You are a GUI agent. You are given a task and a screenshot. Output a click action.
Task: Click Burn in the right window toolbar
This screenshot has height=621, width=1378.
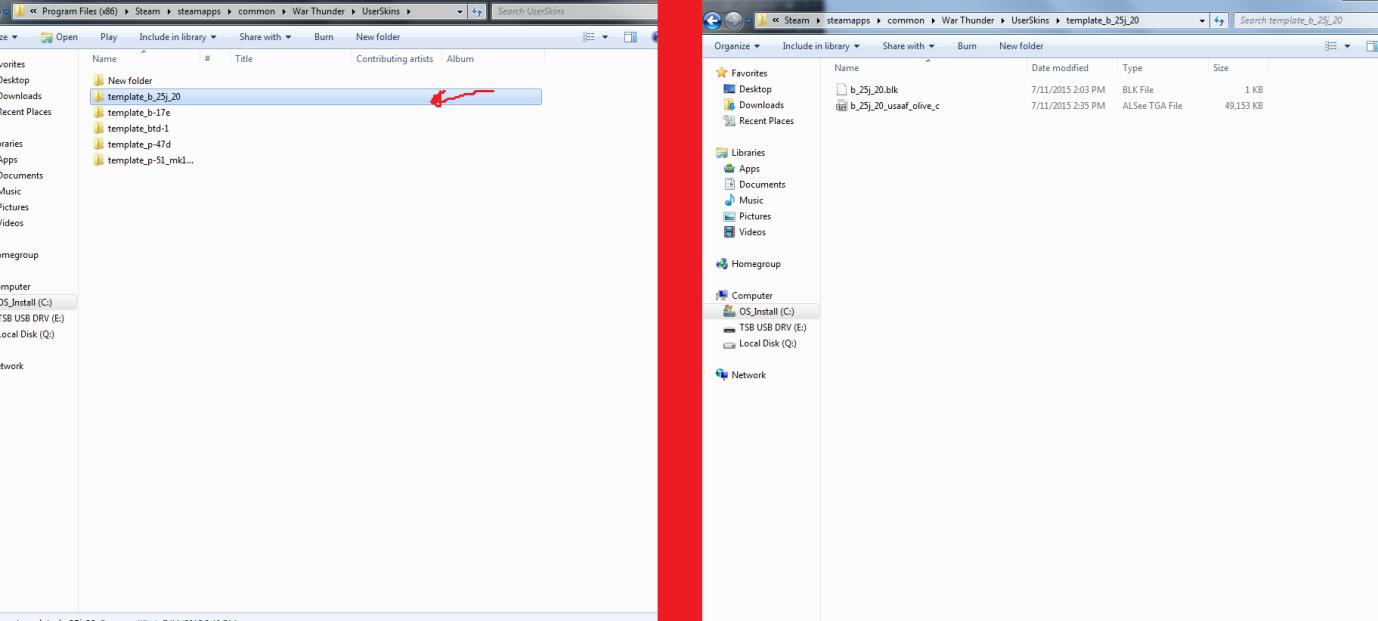[967, 47]
